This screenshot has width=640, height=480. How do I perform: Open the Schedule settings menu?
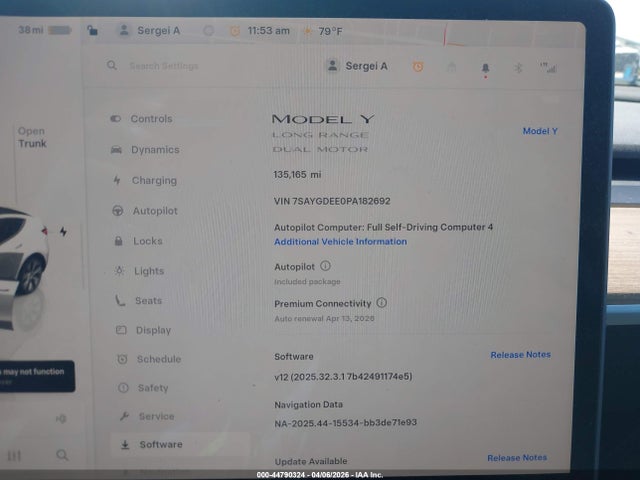(149, 359)
